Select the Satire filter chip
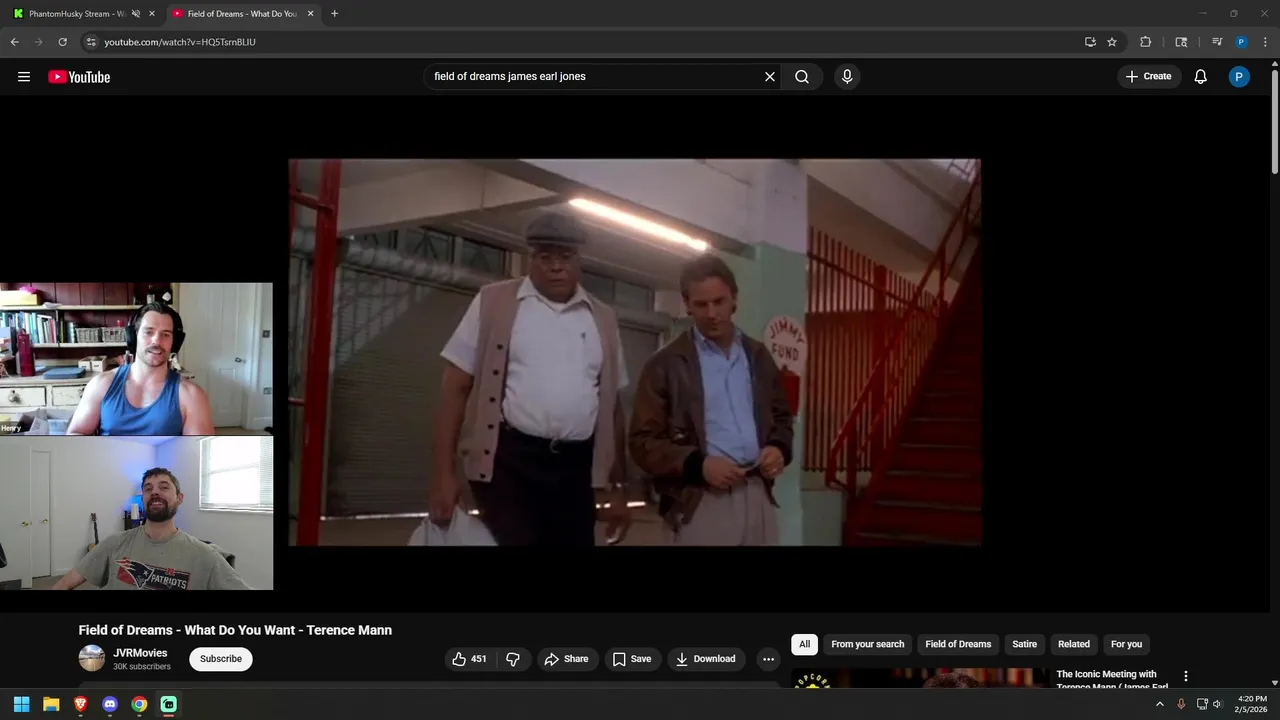Screen dimensions: 1280x720 click(1024, 644)
